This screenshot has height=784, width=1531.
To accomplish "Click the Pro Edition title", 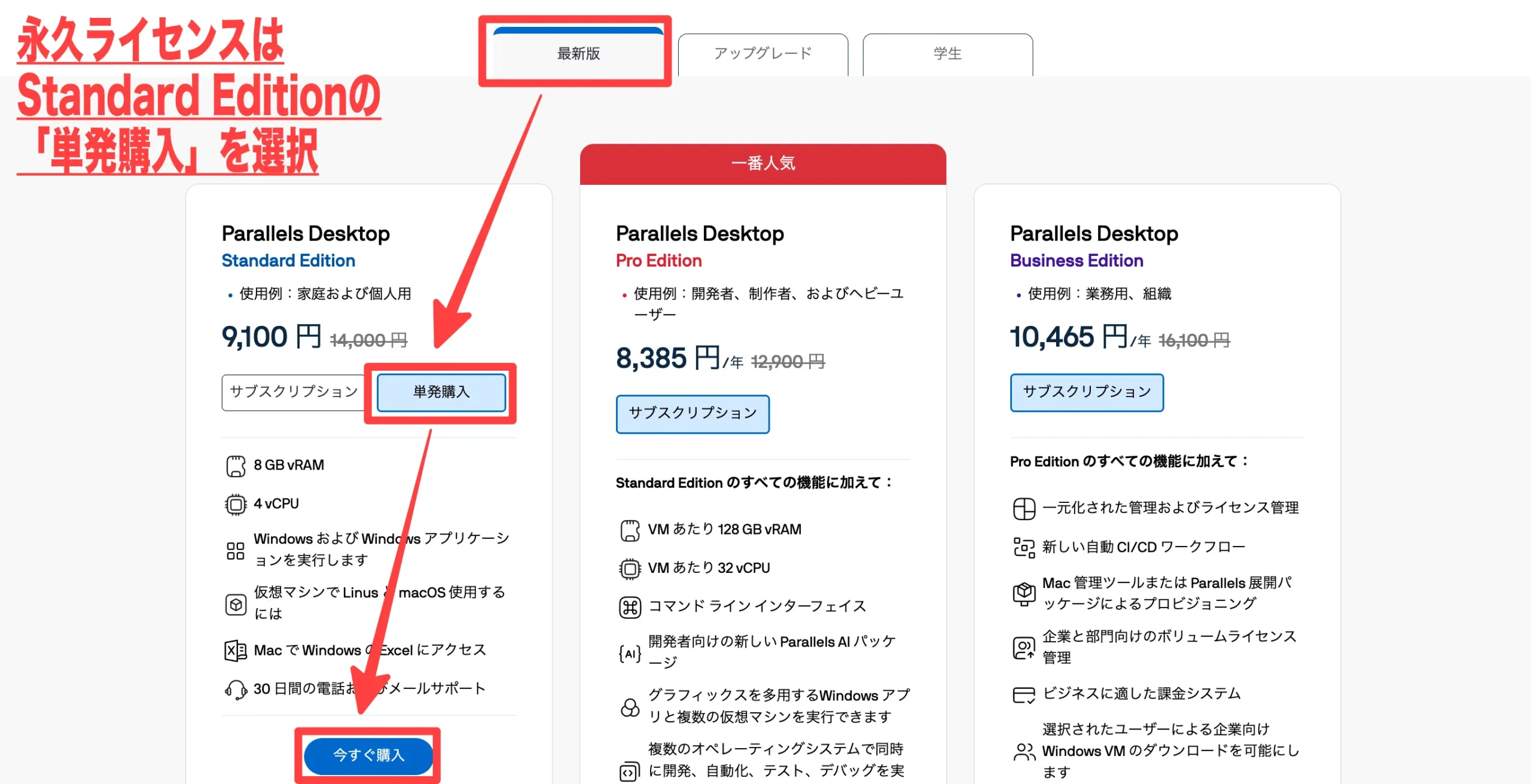I will pyautogui.click(x=658, y=261).
